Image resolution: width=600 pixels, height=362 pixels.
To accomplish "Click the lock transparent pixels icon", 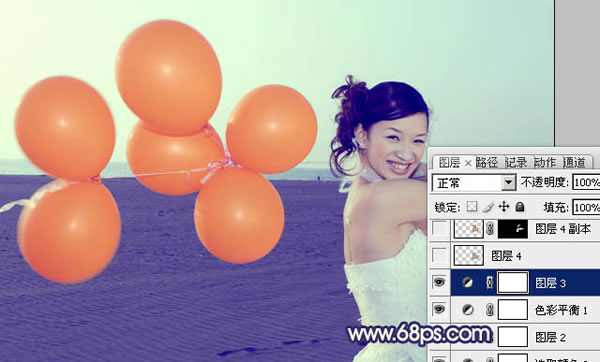I will (x=472, y=207).
